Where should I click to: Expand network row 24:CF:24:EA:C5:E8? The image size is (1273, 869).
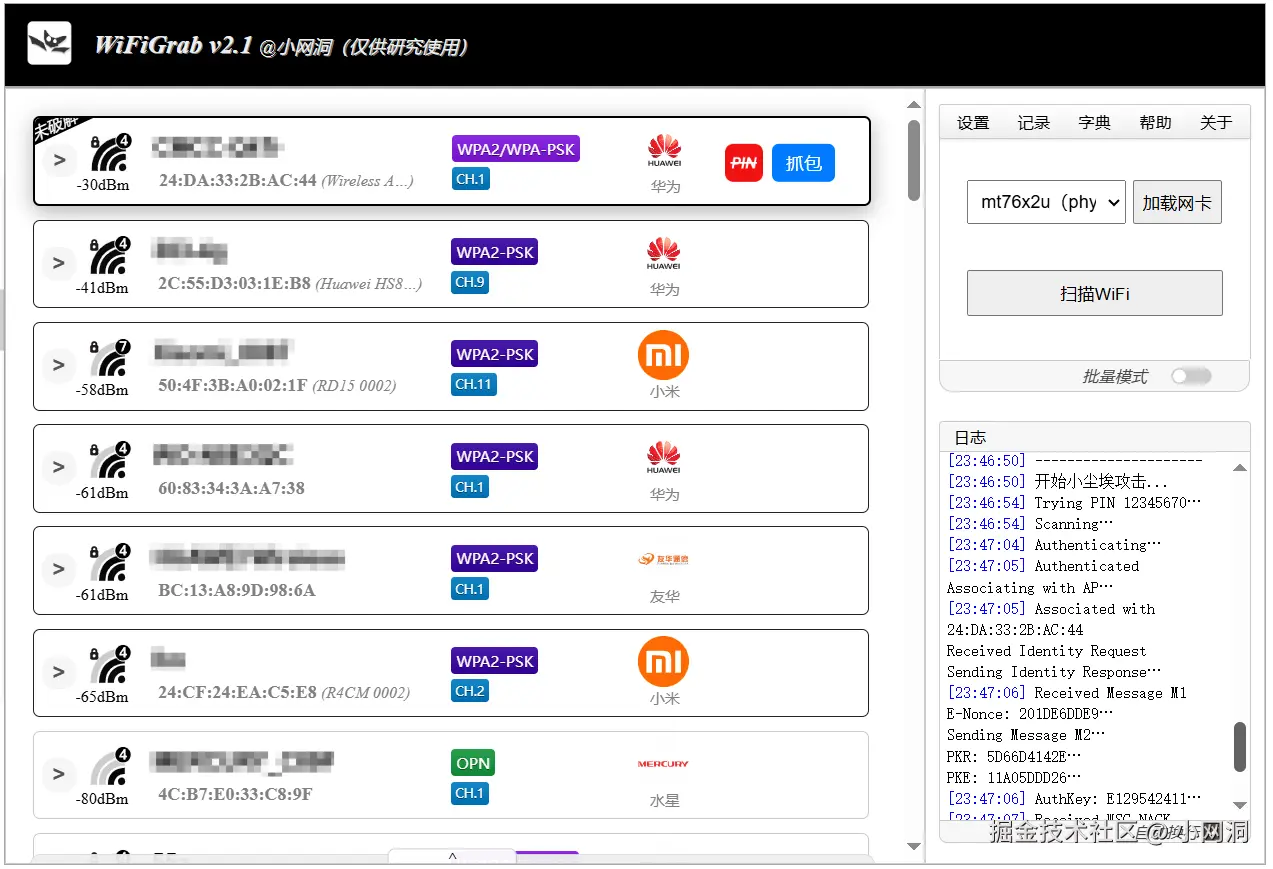(59, 672)
